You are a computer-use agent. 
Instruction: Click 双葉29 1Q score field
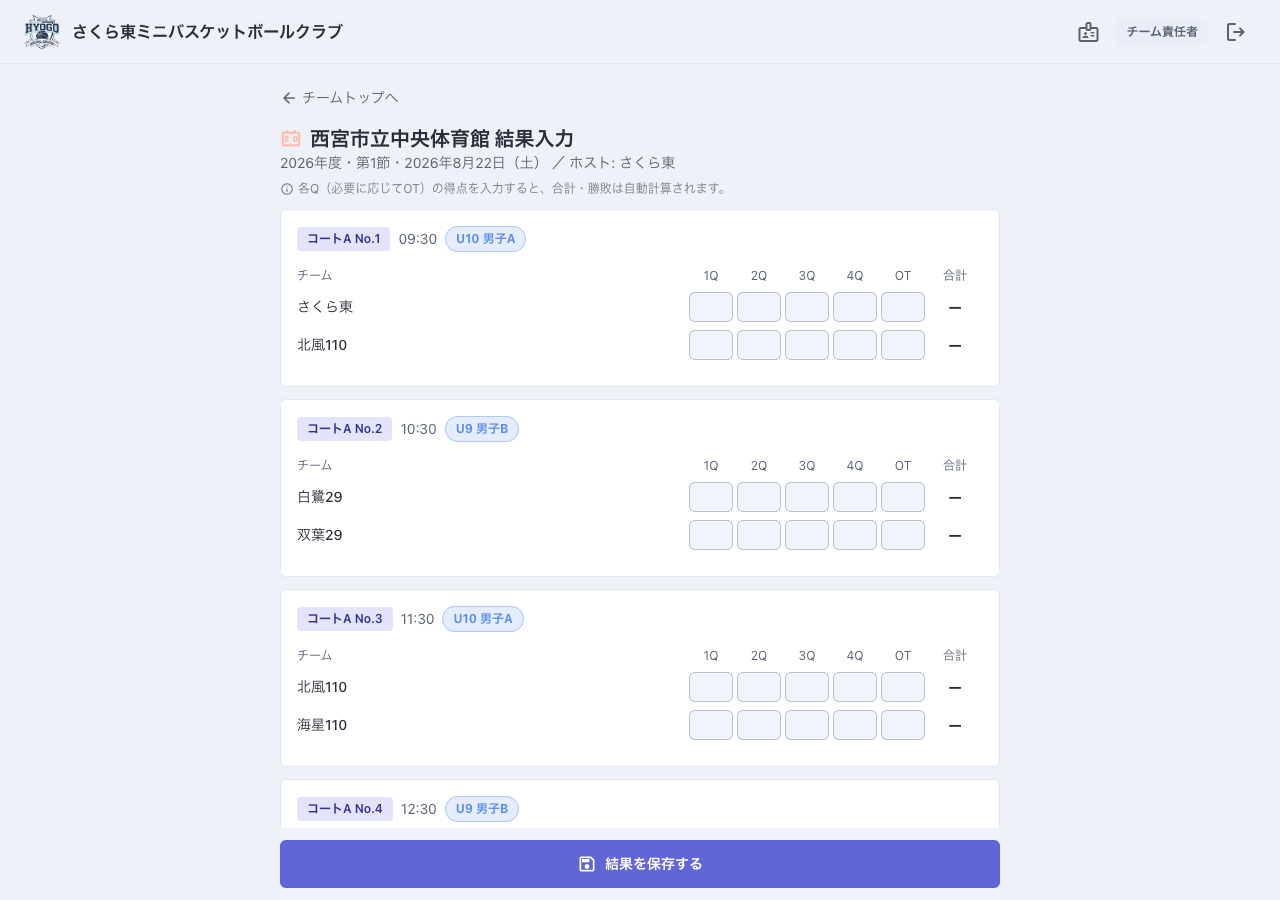(x=711, y=535)
